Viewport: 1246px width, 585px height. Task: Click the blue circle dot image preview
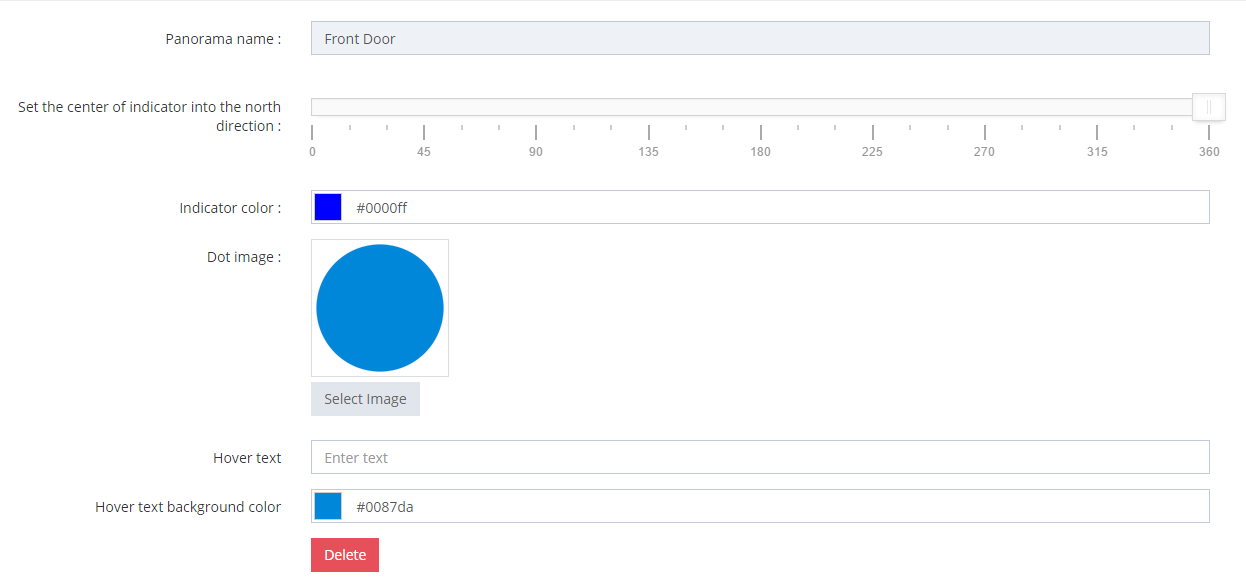click(x=380, y=308)
